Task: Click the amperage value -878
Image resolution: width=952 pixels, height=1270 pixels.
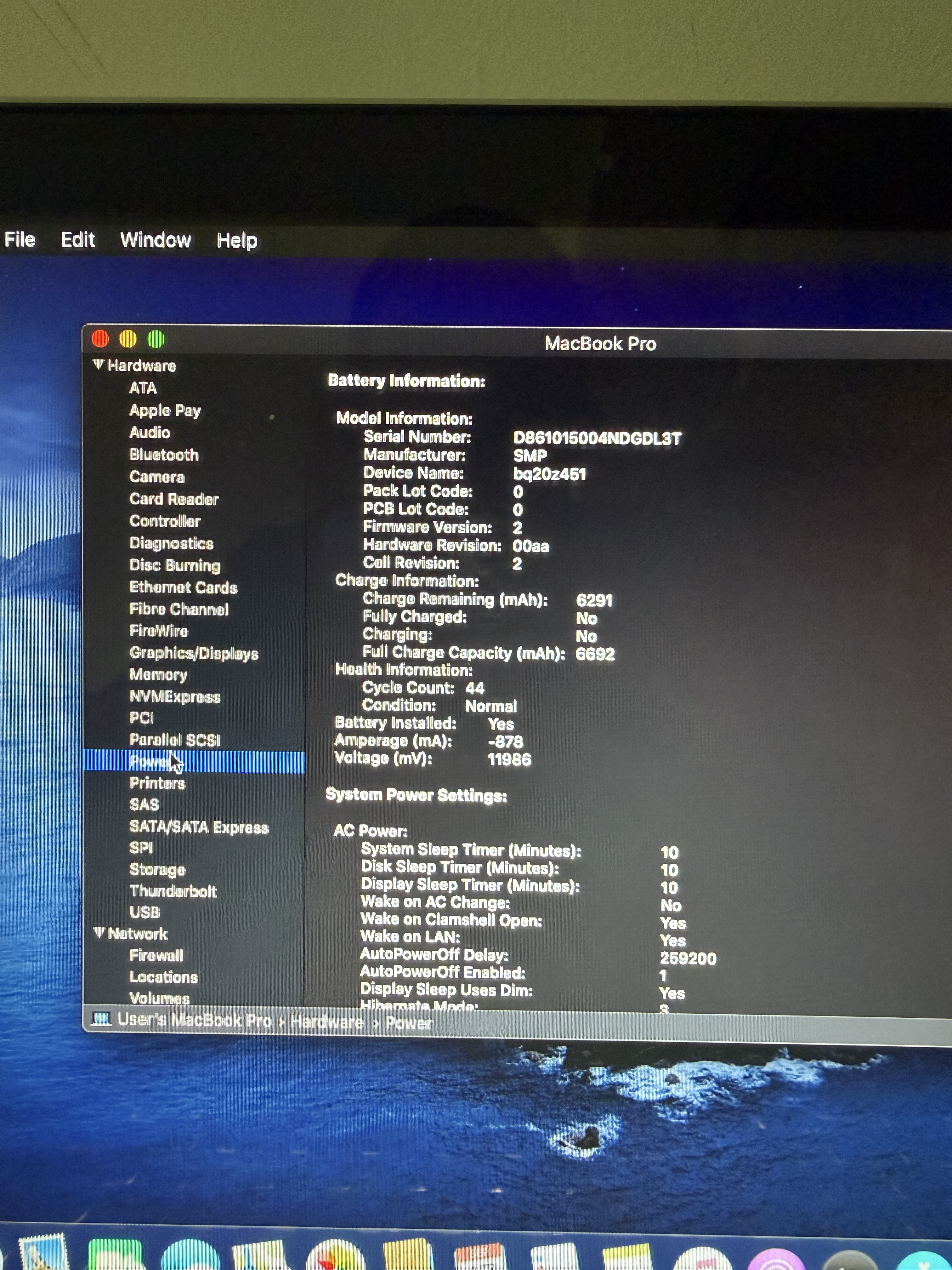Action: tap(506, 741)
